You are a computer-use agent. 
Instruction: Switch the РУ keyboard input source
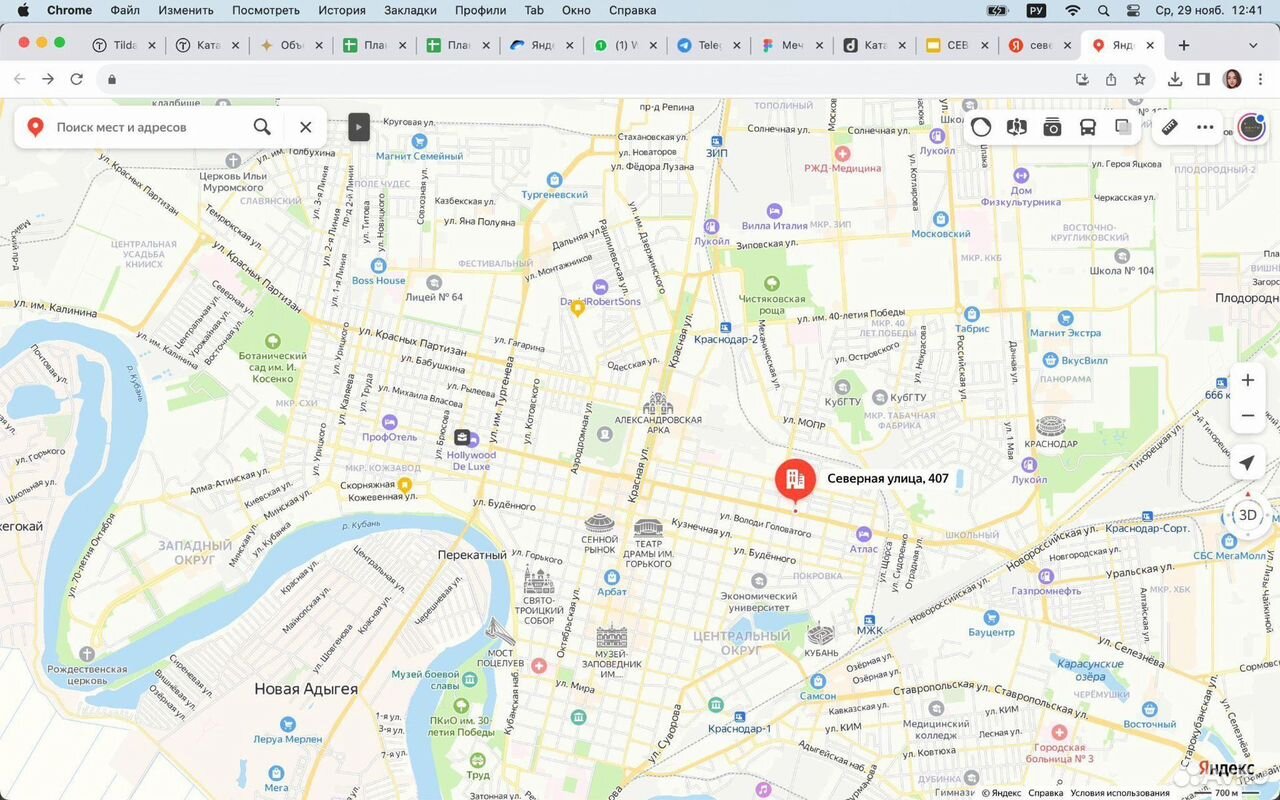click(1036, 10)
